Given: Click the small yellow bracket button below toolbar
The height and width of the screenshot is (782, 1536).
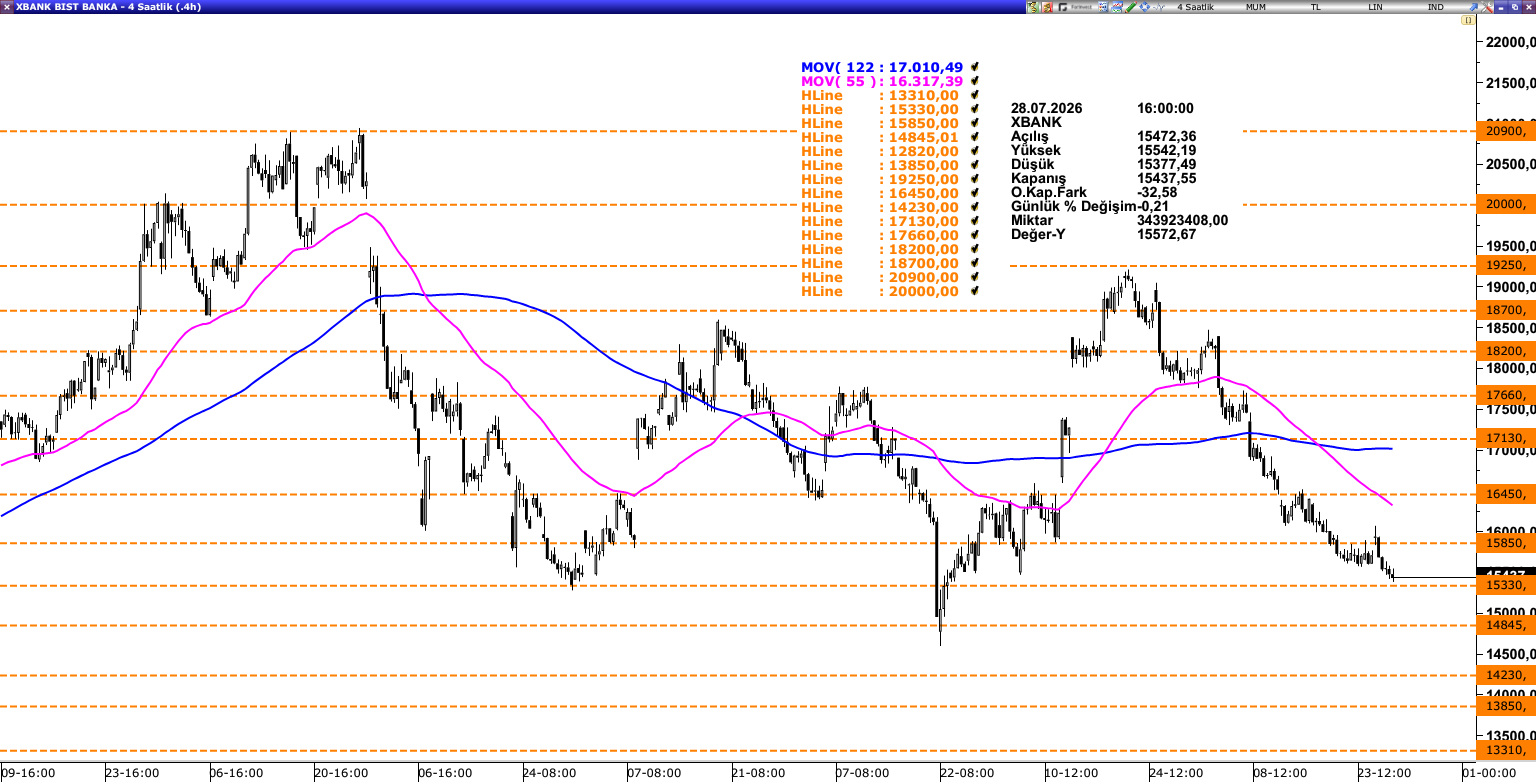Looking at the screenshot, I should click(1468, 20).
